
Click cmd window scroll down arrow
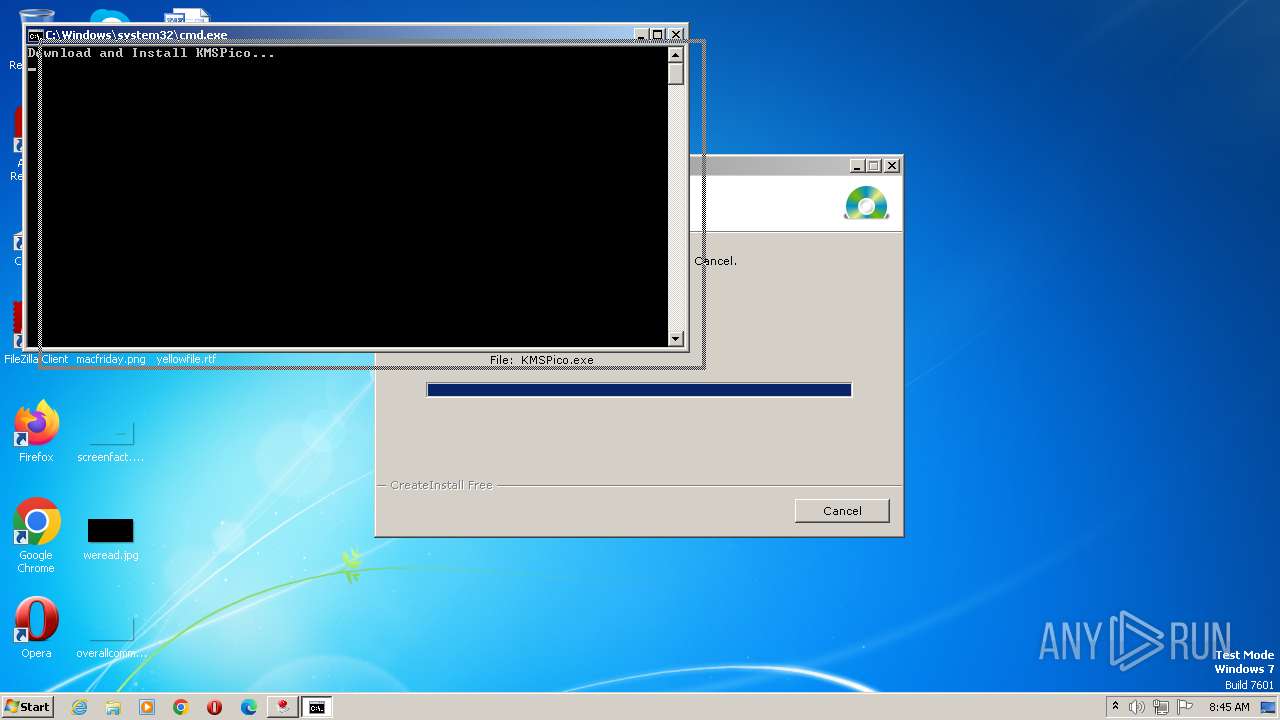coord(676,338)
